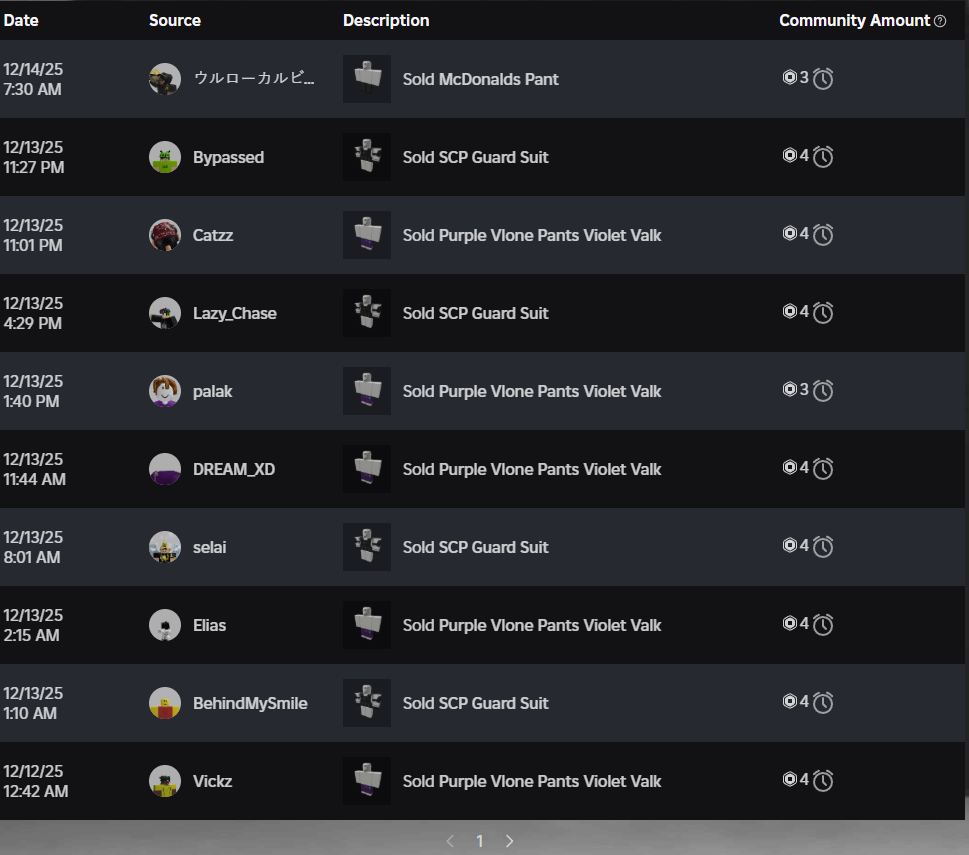
Task: Click page number 1 in the pagination
Action: point(480,841)
